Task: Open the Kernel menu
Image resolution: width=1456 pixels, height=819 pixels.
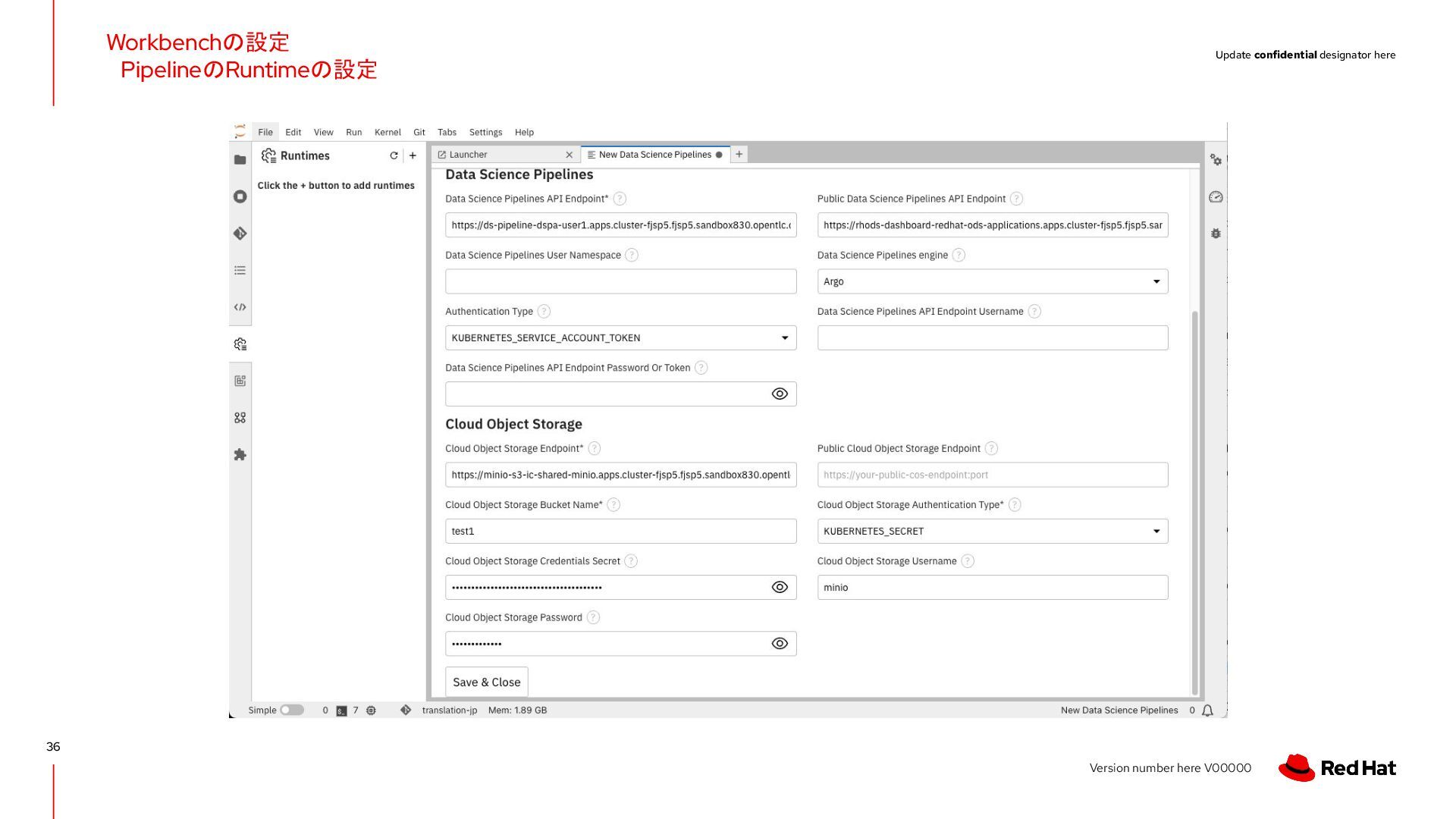Action: [x=388, y=132]
